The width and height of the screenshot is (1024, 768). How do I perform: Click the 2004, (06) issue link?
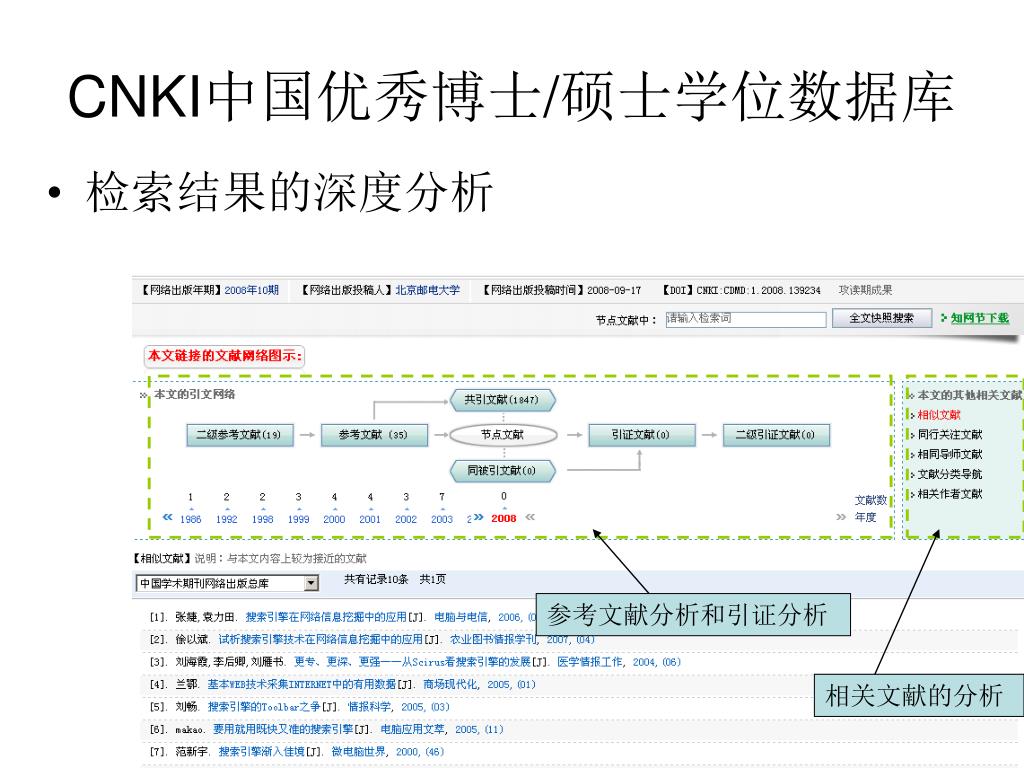(x=656, y=662)
